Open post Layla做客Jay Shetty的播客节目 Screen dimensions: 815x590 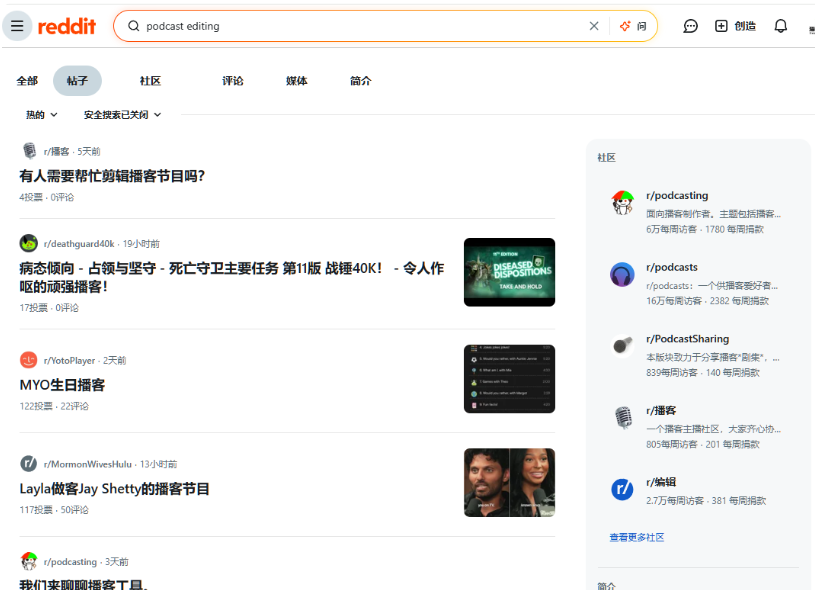point(114,489)
